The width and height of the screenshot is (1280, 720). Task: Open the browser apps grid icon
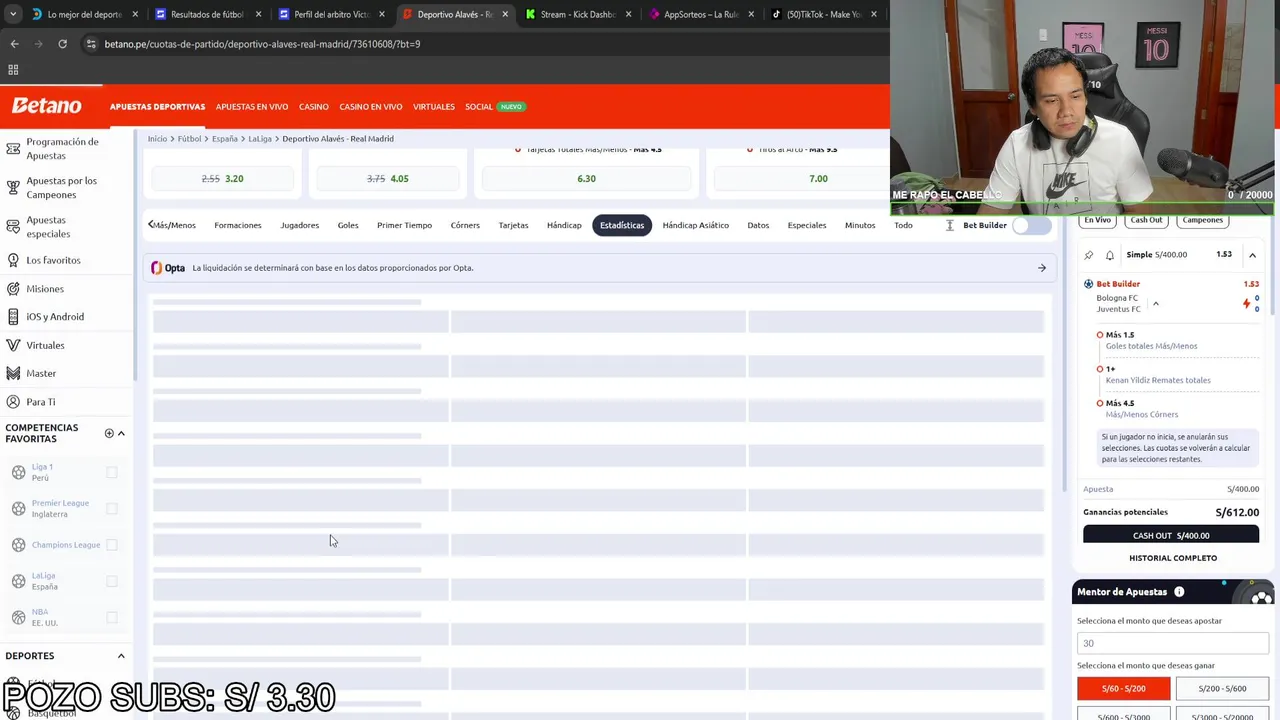[x=13, y=70]
